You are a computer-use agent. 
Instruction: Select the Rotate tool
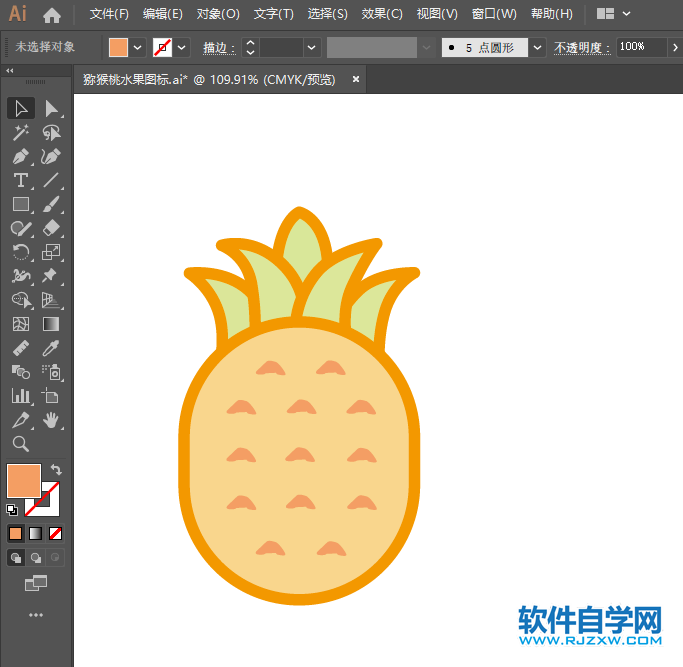tap(20, 252)
